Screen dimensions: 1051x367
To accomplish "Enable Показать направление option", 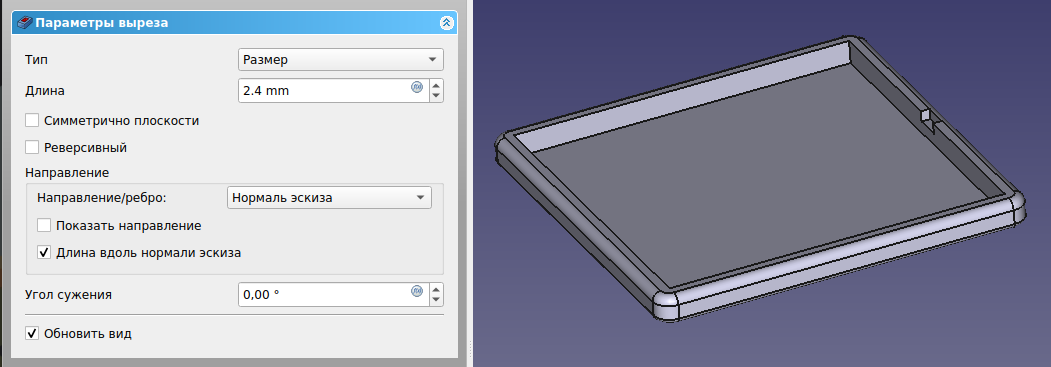I will (44, 226).
